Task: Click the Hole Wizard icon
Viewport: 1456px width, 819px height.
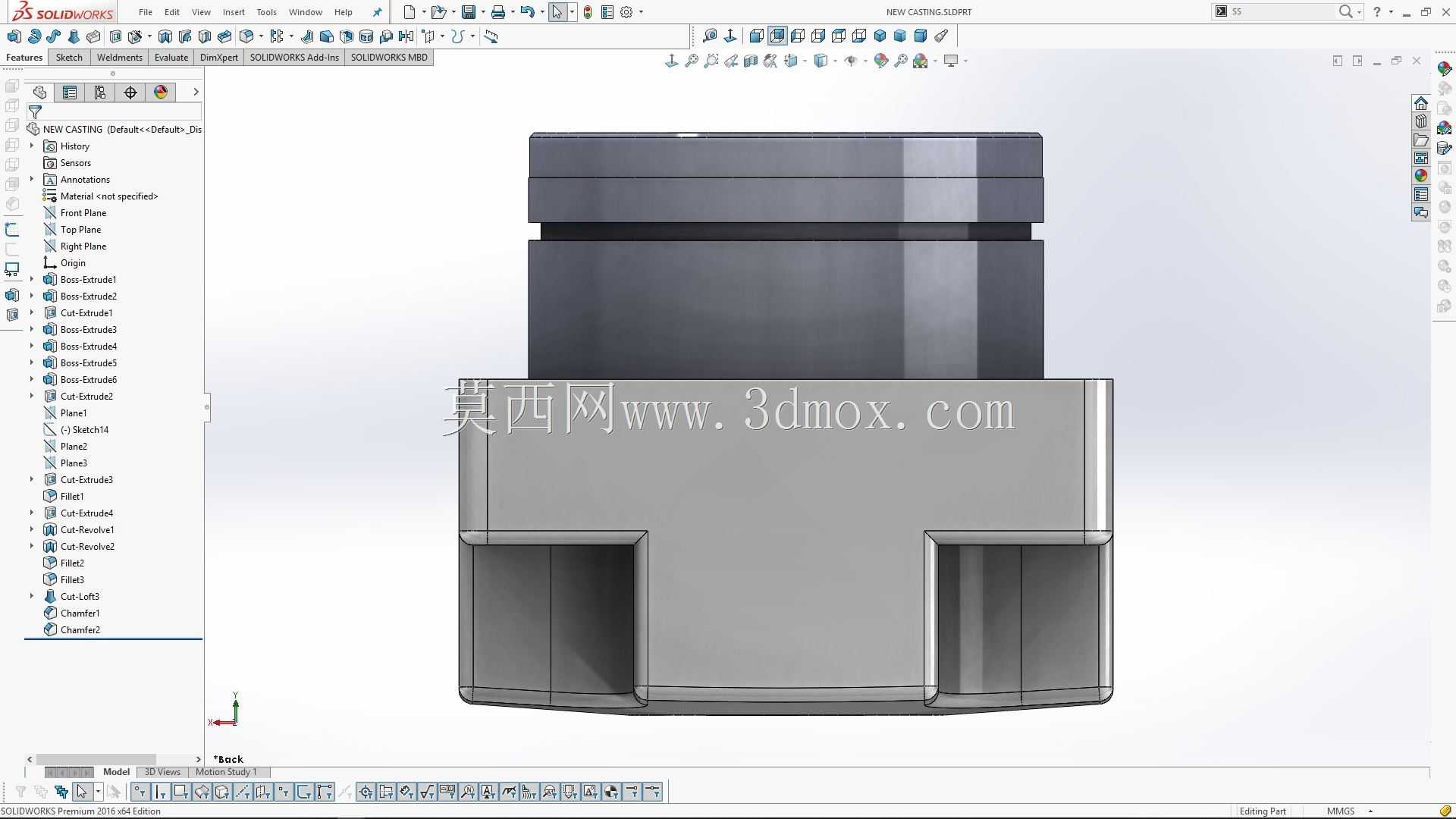Action: (x=135, y=36)
